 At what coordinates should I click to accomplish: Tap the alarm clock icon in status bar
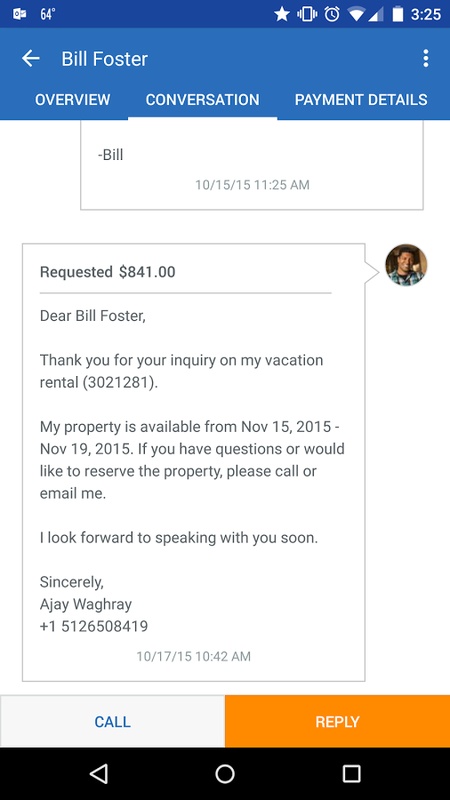pyautogui.click(x=332, y=14)
